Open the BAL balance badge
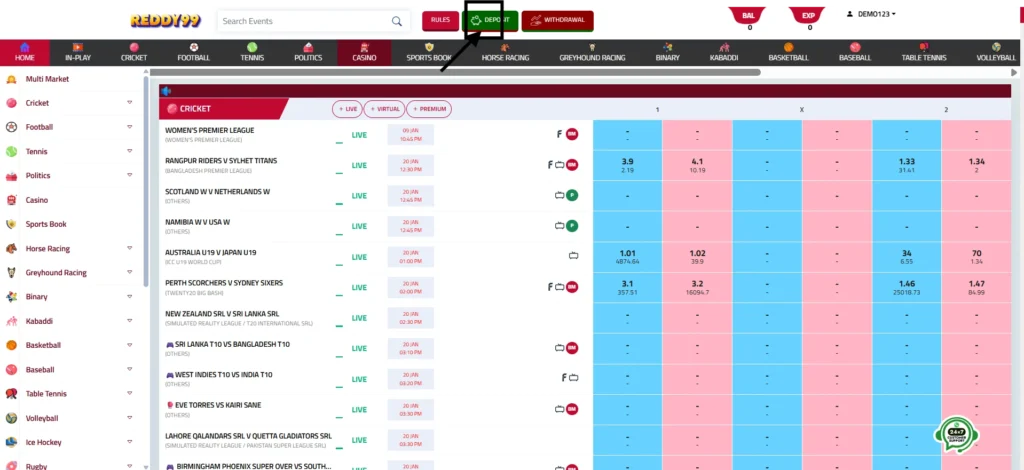This screenshot has height=470, width=1024. (x=749, y=14)
